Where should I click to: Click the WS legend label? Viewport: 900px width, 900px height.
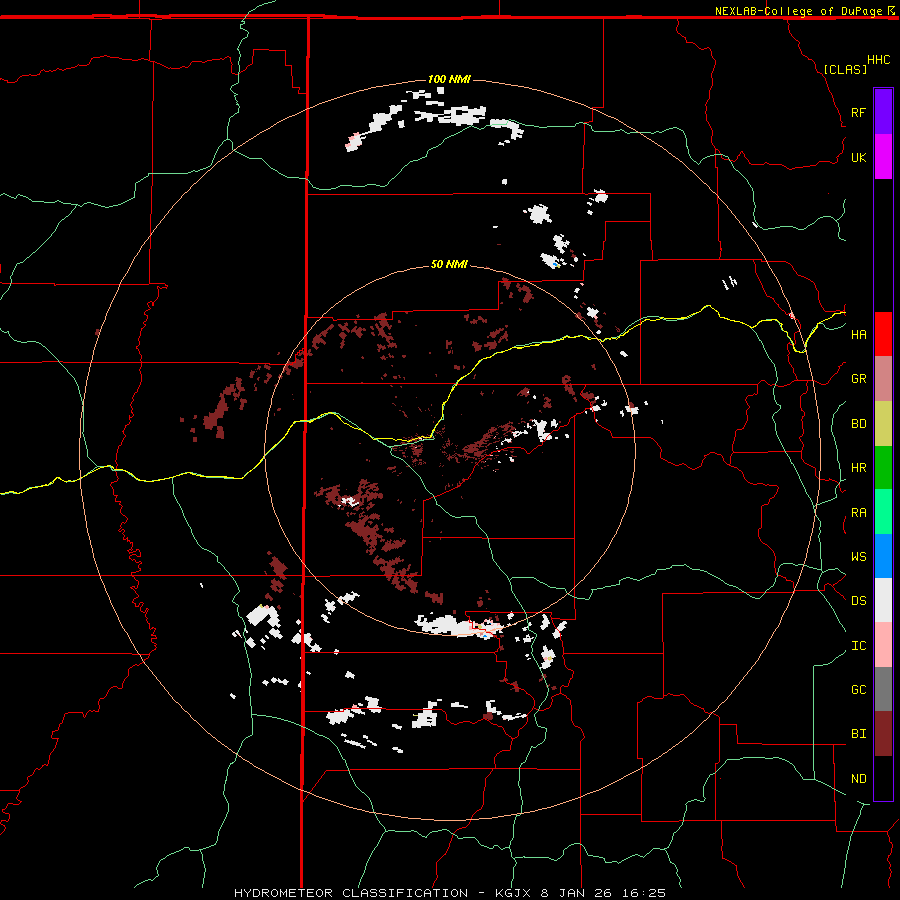[858, 557]
